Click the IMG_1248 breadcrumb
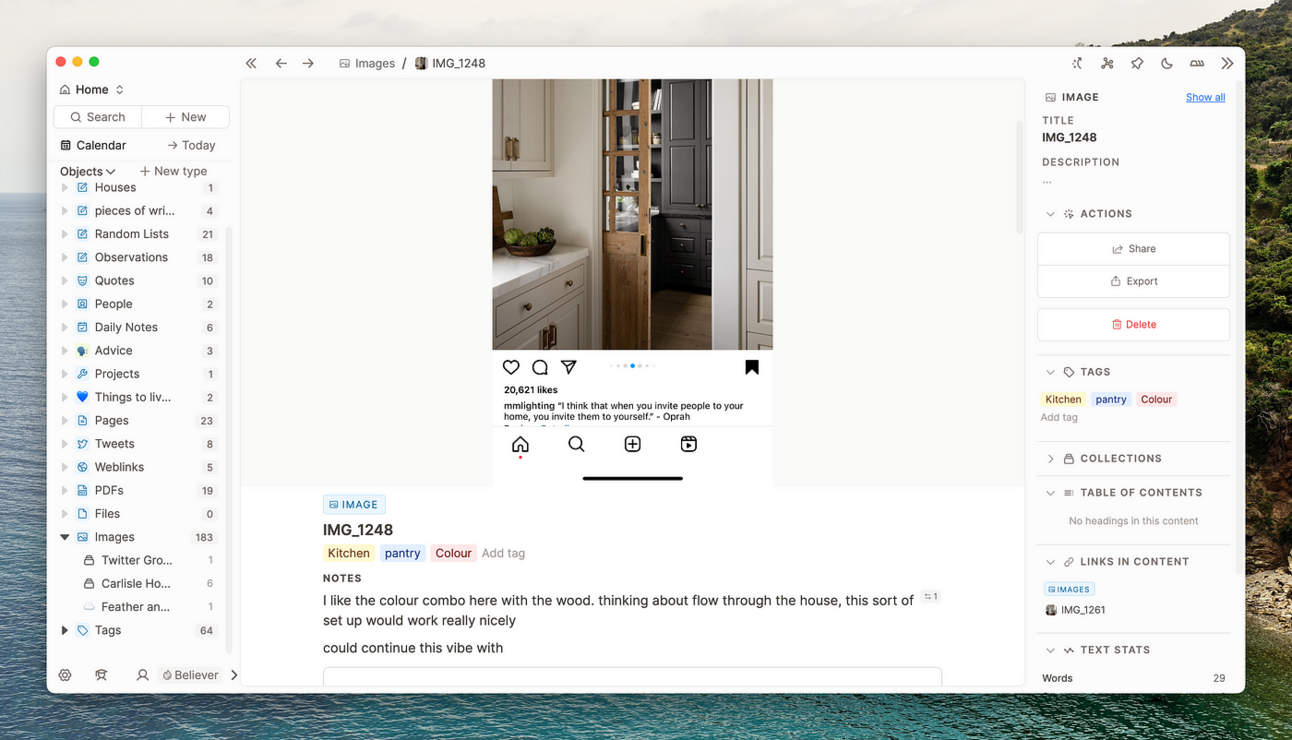1292x740 pixels. click(450, 63)
